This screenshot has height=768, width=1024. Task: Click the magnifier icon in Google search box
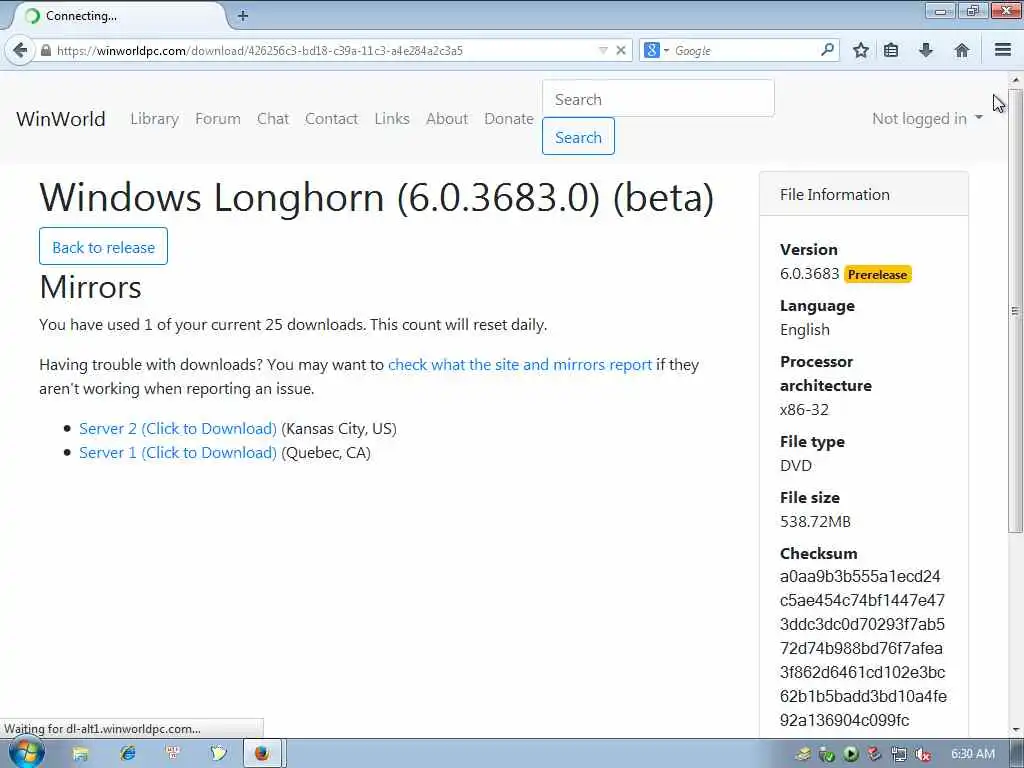tap(827, 50)
